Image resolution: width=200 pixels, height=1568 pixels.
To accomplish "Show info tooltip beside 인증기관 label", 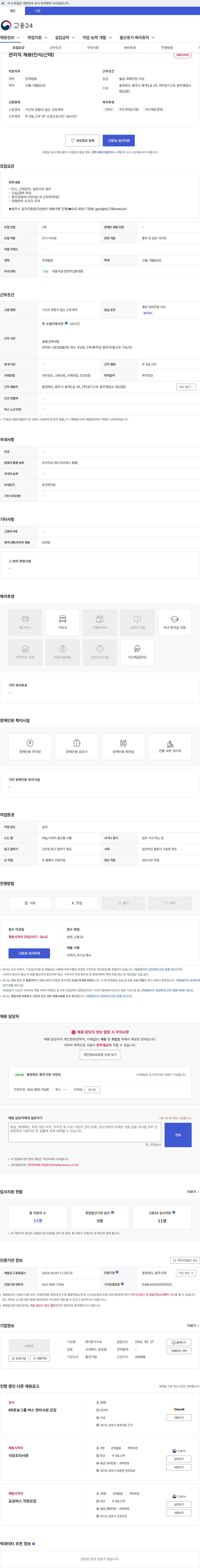I will [117, 1272].
